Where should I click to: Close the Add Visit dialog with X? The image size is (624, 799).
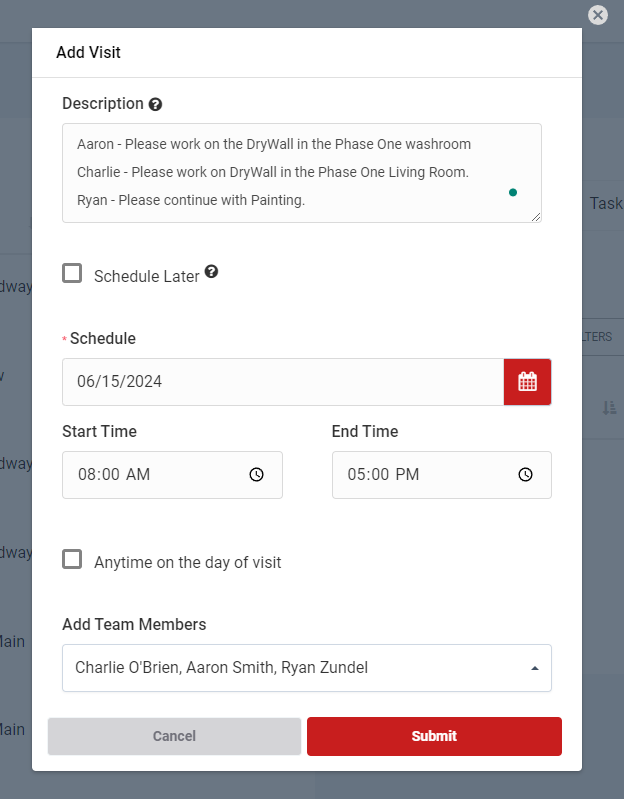pyautogui.click(x=598, y=15)
